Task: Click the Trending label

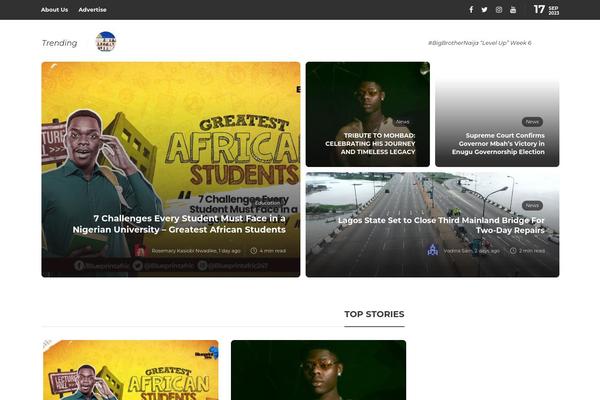Action: pos(59,43)
